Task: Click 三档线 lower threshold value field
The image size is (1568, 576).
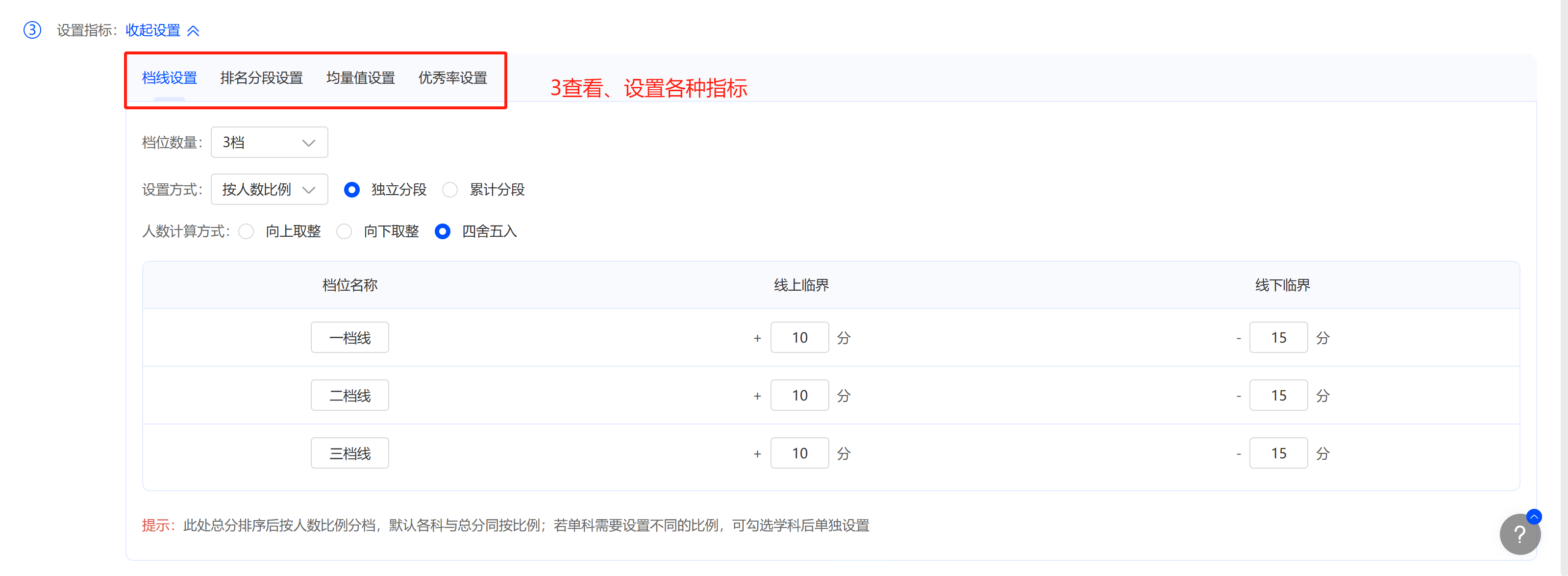Action: point(1278,453)
